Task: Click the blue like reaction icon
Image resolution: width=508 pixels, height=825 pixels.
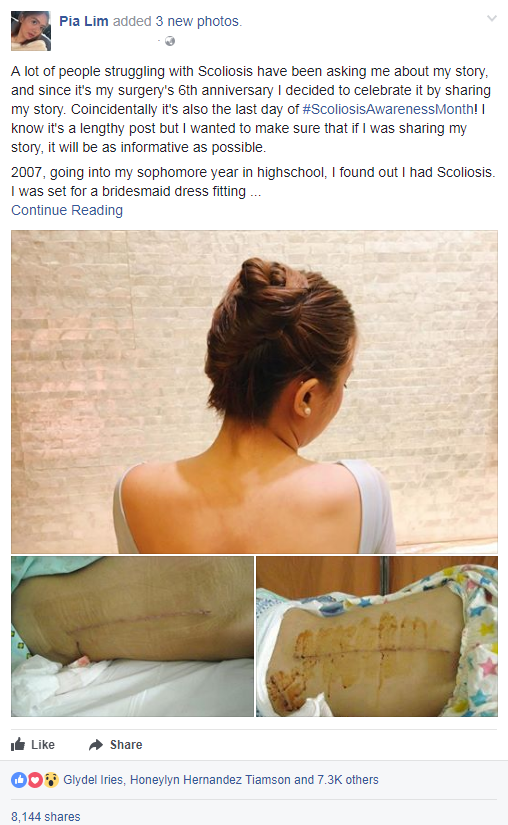Action: [19, 780]
